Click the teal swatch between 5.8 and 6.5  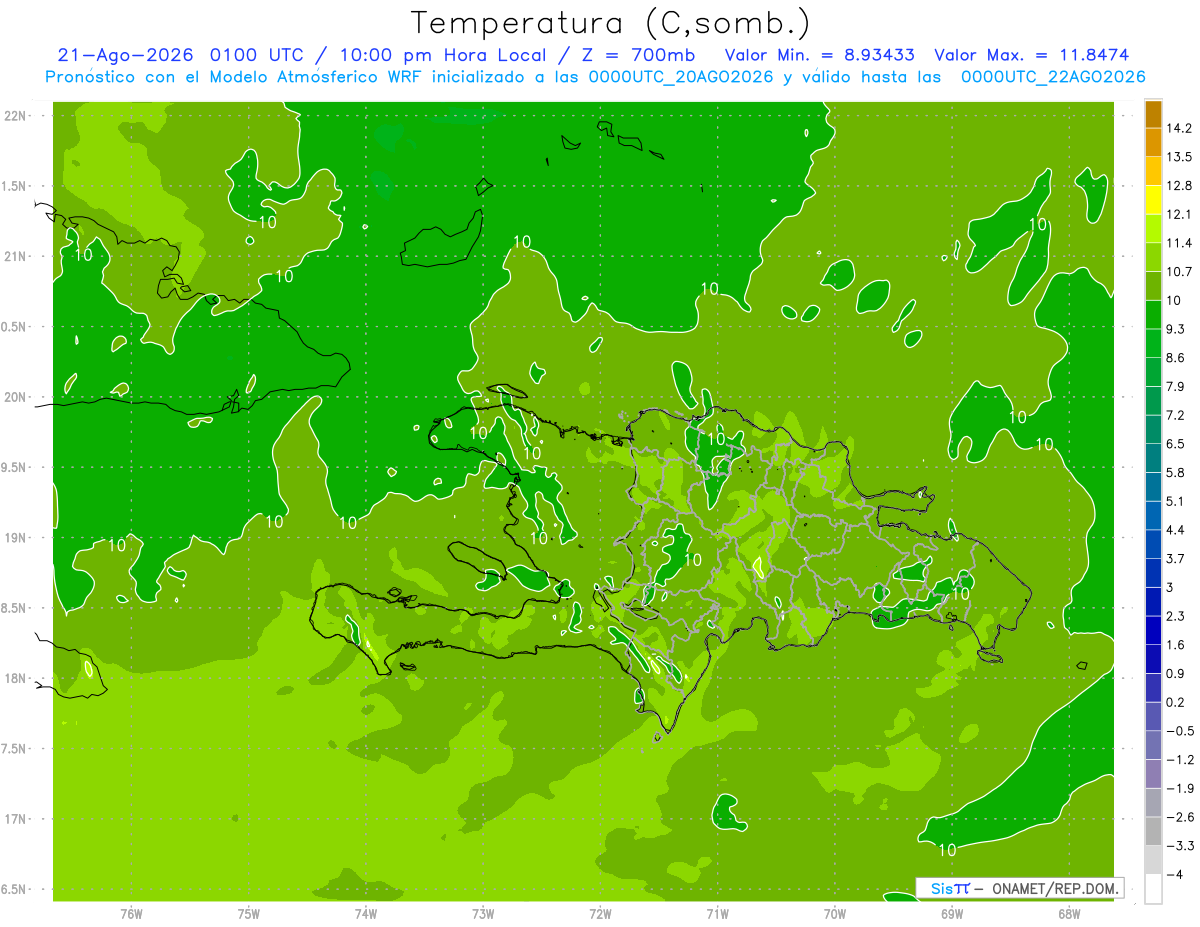tap(1153, 458)
